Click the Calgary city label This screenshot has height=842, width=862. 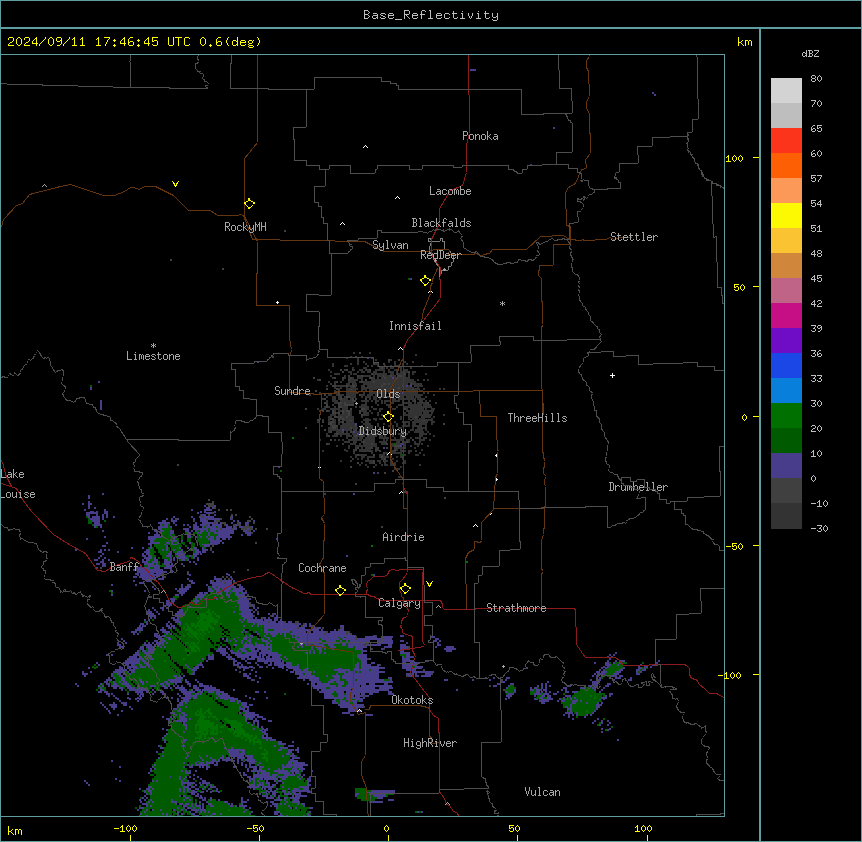(399, 603)
